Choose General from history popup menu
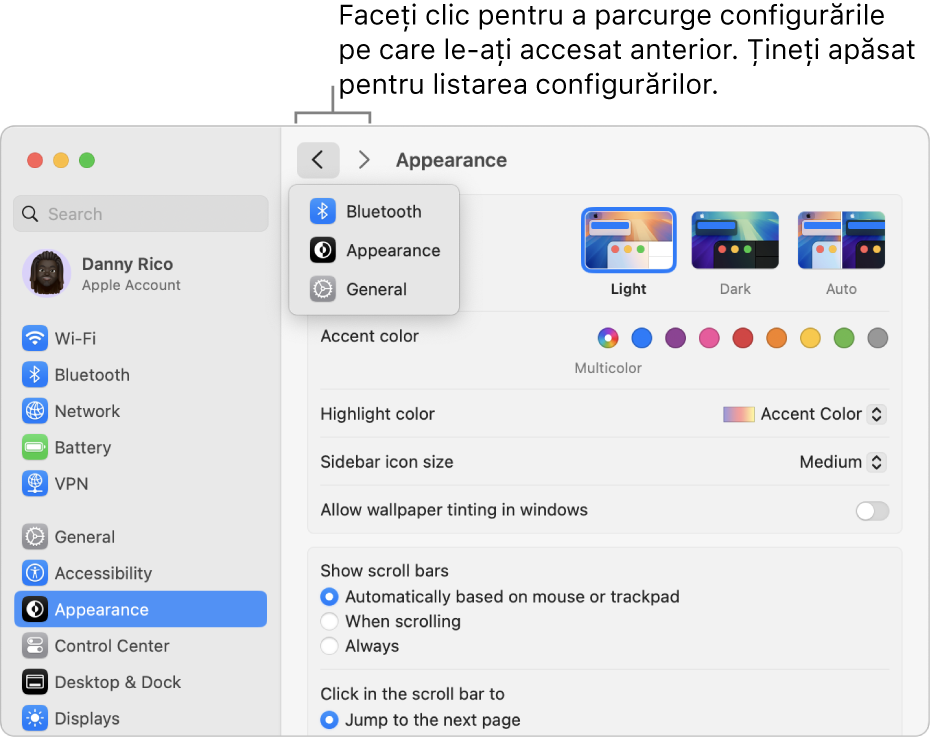Viewport: 931px width, 739px height. tap(374, 289)
